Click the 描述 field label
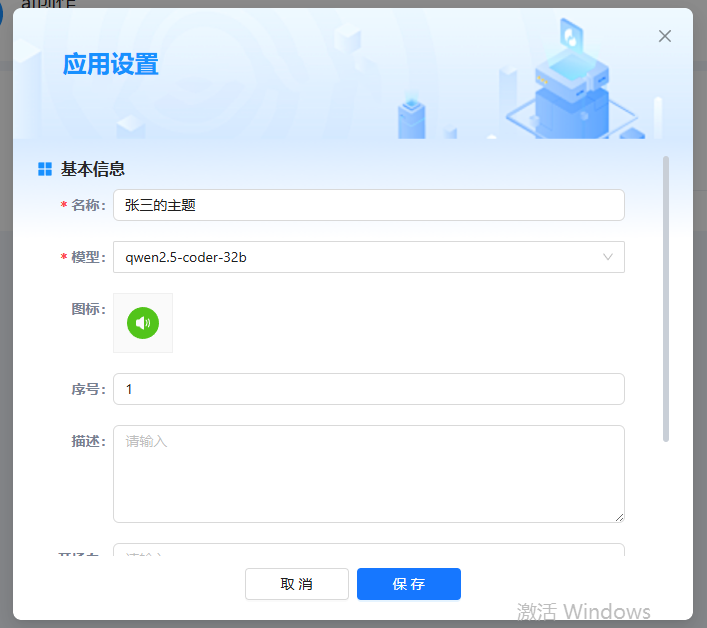This screenshot has height=628, width=707. [88, 441]
